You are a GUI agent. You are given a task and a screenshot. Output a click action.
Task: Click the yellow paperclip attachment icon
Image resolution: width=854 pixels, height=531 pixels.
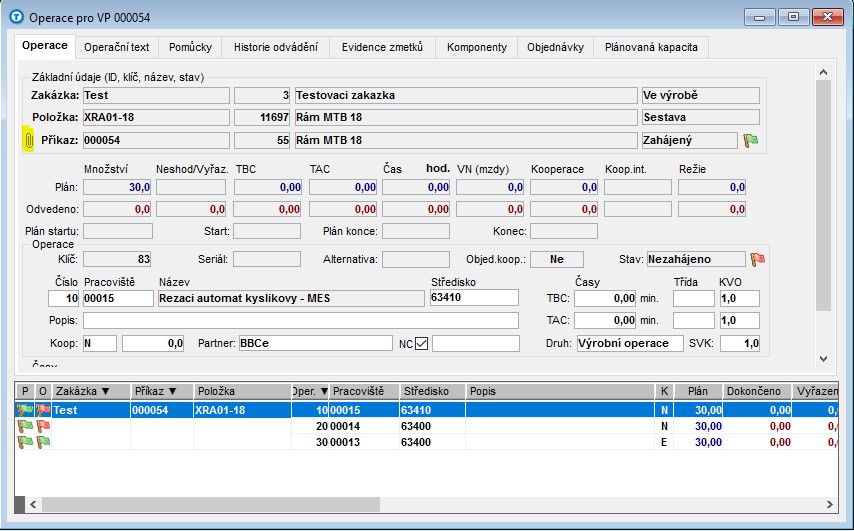coord(28,141)
